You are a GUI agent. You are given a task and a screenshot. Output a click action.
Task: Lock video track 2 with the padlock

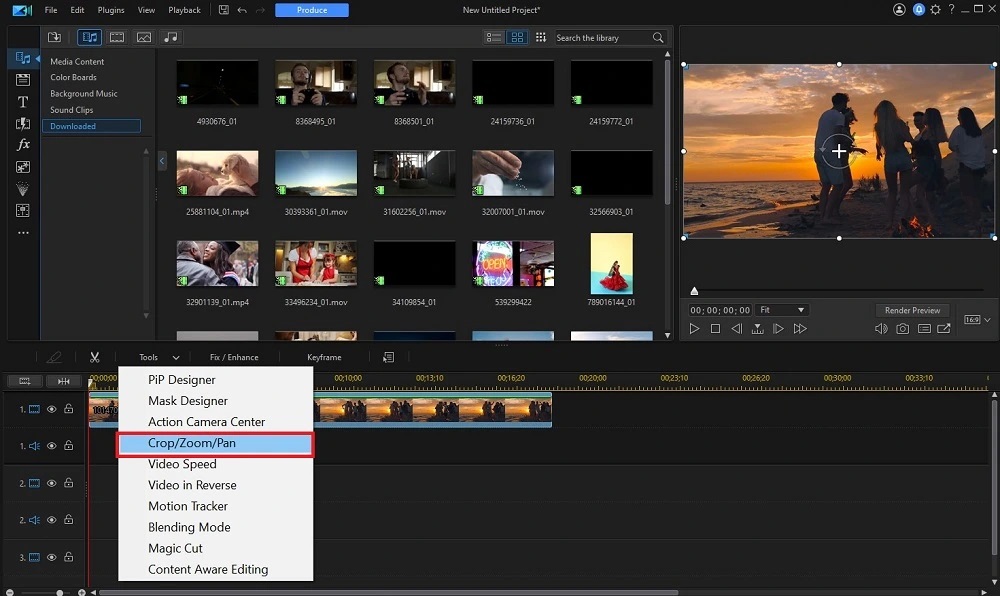68,483
